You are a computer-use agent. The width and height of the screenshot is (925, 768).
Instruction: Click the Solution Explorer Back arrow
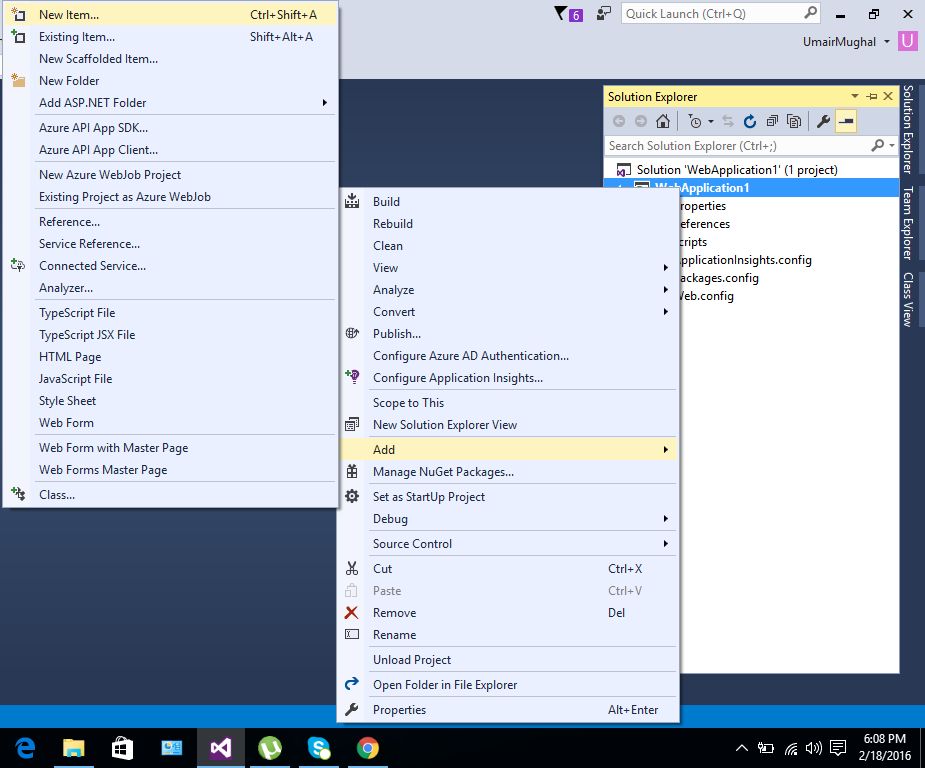[619, 122]
